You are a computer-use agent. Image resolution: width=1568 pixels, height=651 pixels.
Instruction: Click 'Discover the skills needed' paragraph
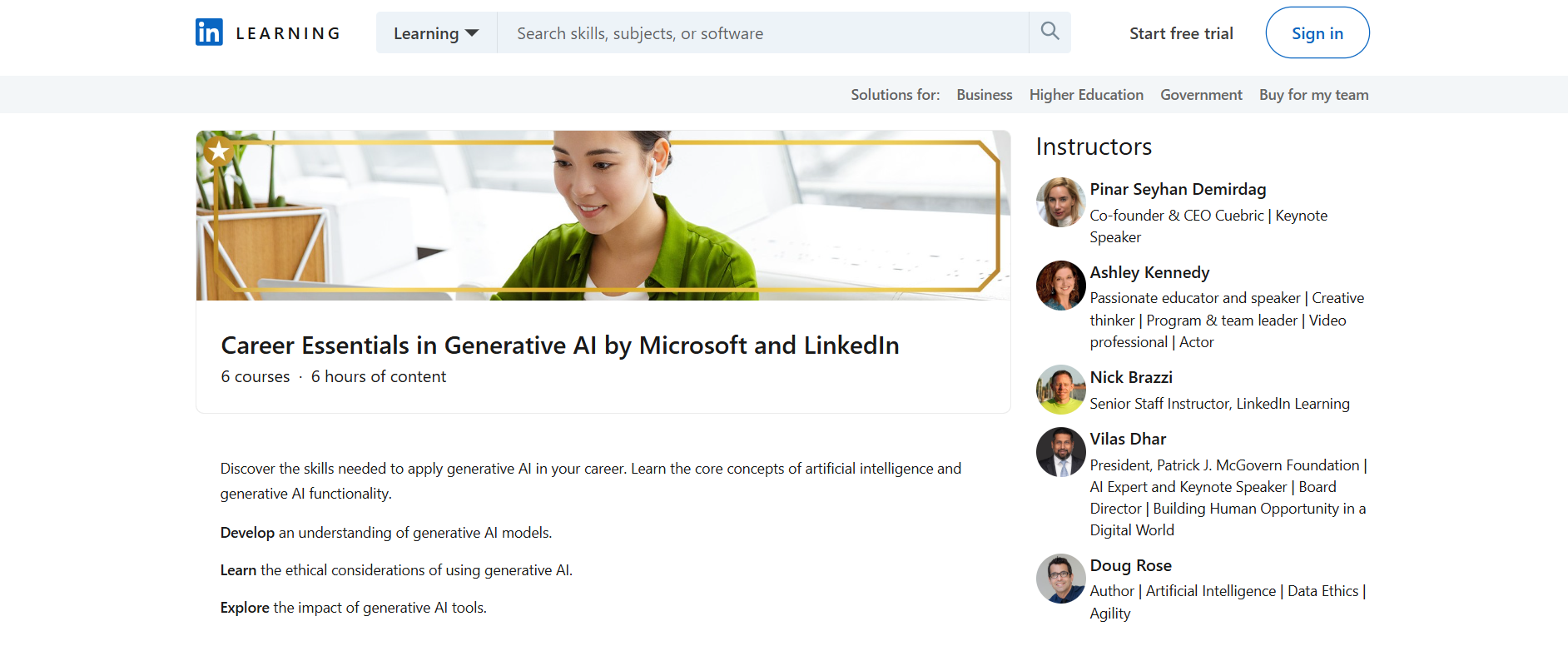point(591,481)
